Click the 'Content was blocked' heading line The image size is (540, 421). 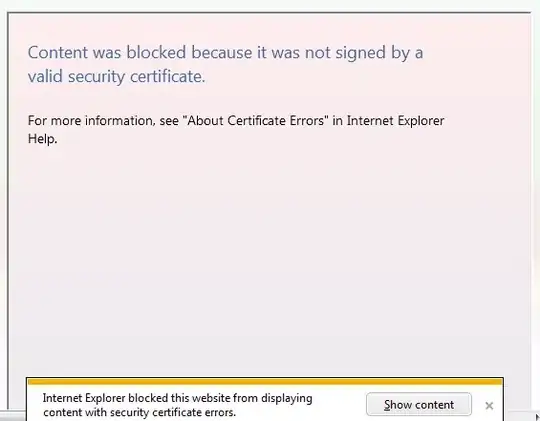coord(225,53)
